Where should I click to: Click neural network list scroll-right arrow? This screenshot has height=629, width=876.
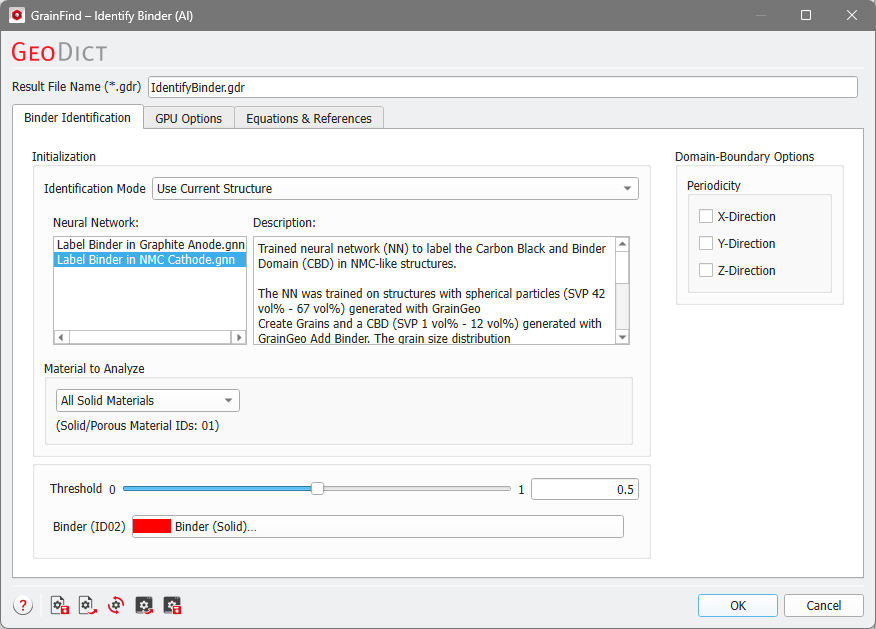coord(239,337)
